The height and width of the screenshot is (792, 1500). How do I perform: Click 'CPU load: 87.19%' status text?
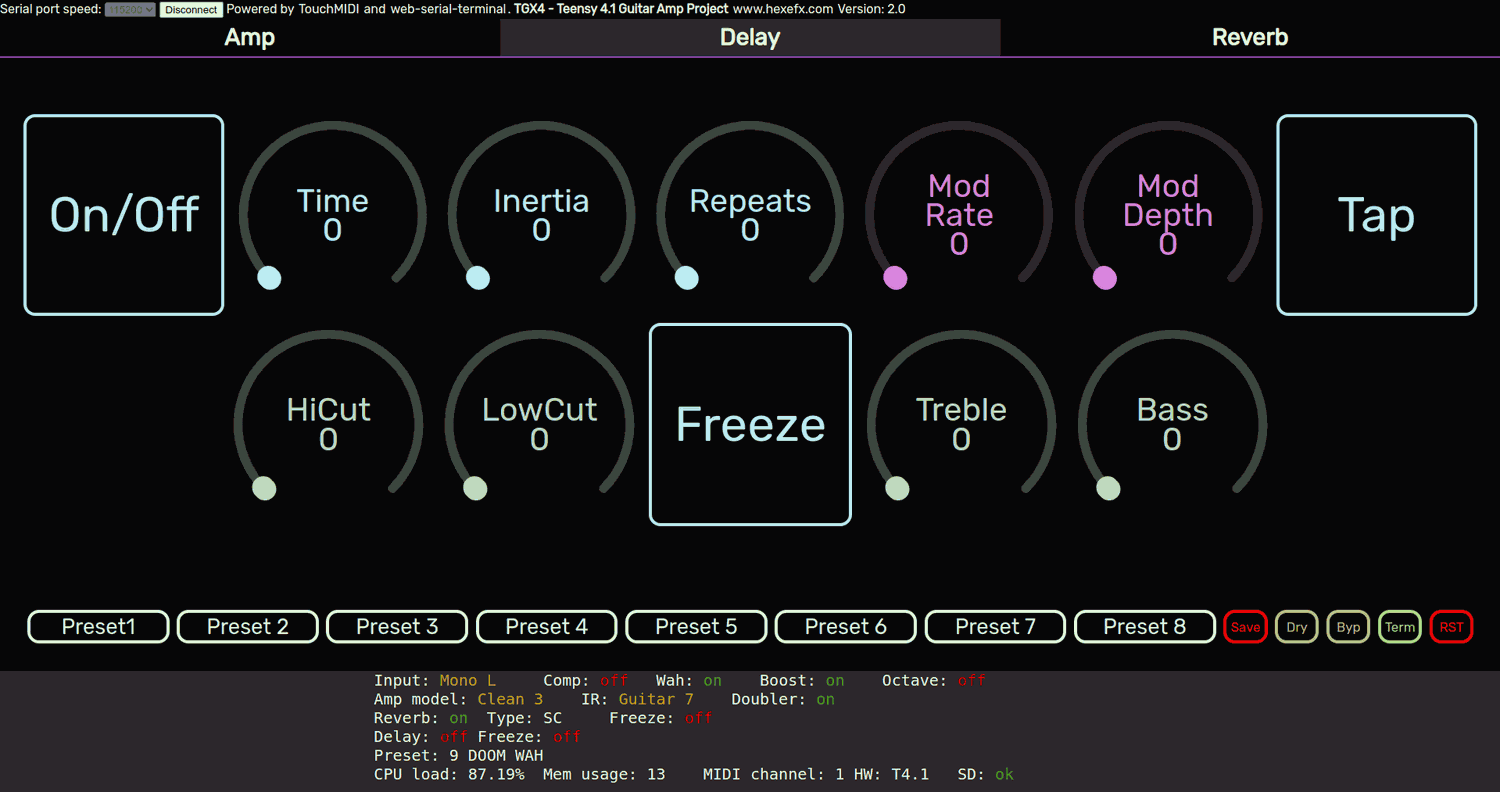(x=449, y=774)
